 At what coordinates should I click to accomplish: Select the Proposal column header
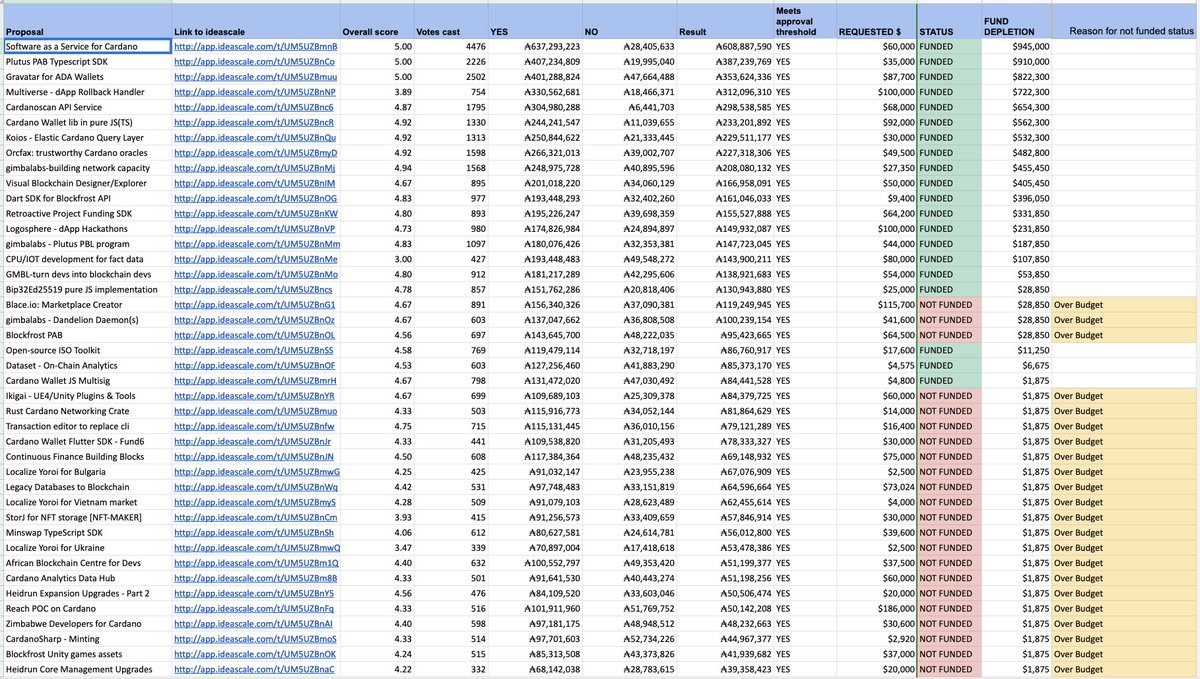[85, 21]
